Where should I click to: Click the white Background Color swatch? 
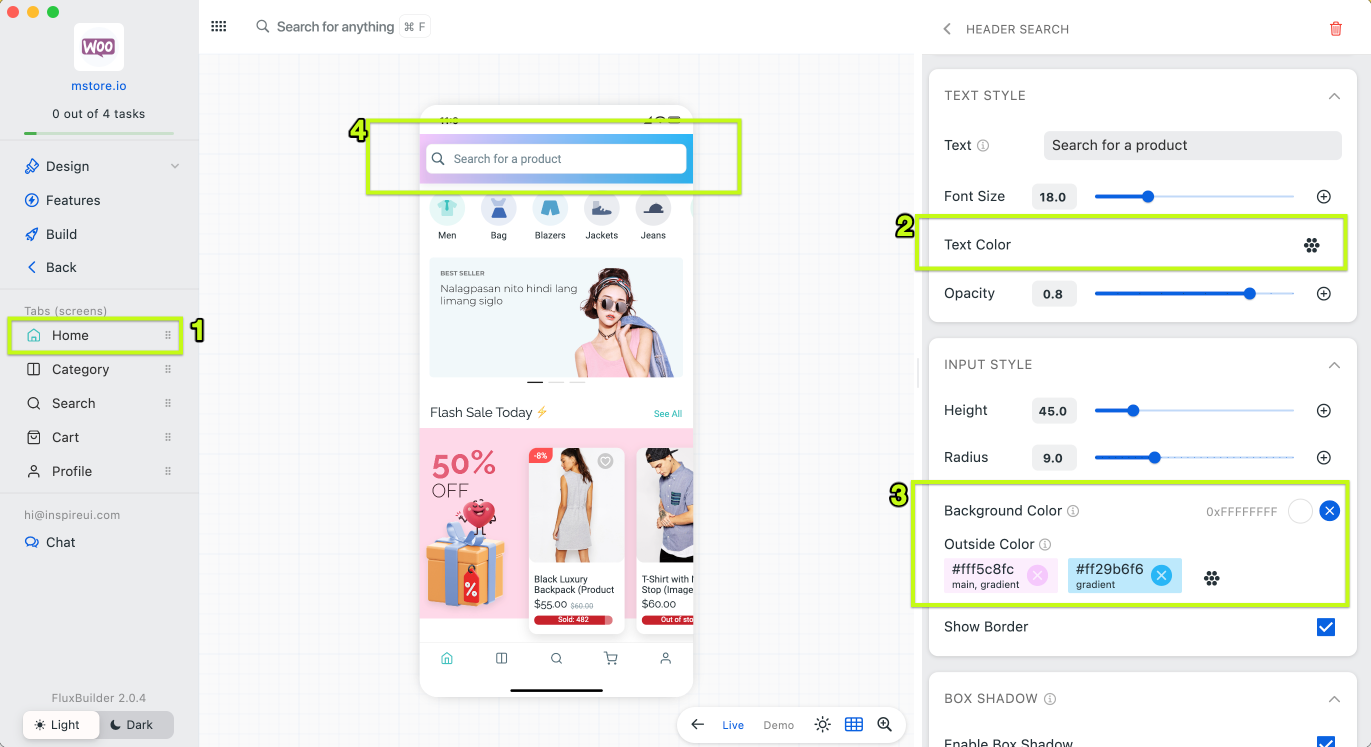(1299, 511)
